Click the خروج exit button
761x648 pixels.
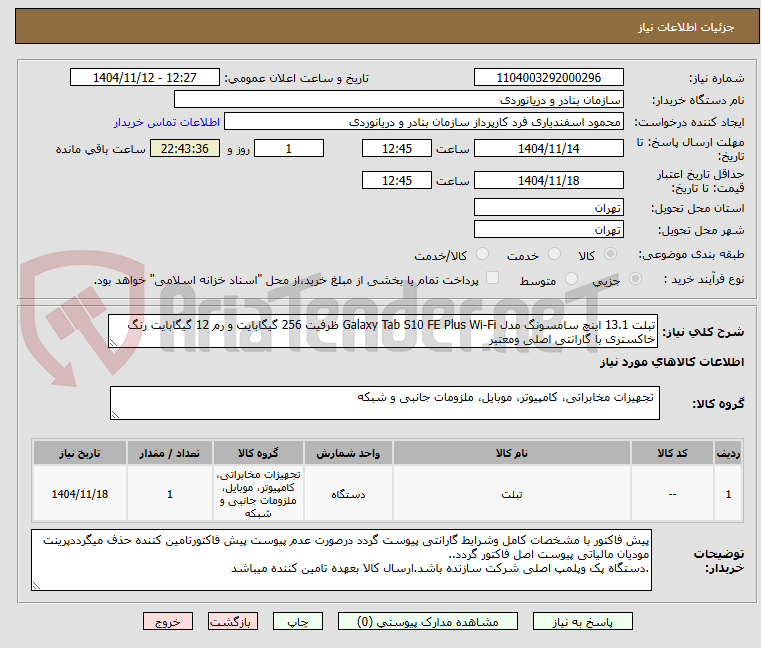coord(167,621)
